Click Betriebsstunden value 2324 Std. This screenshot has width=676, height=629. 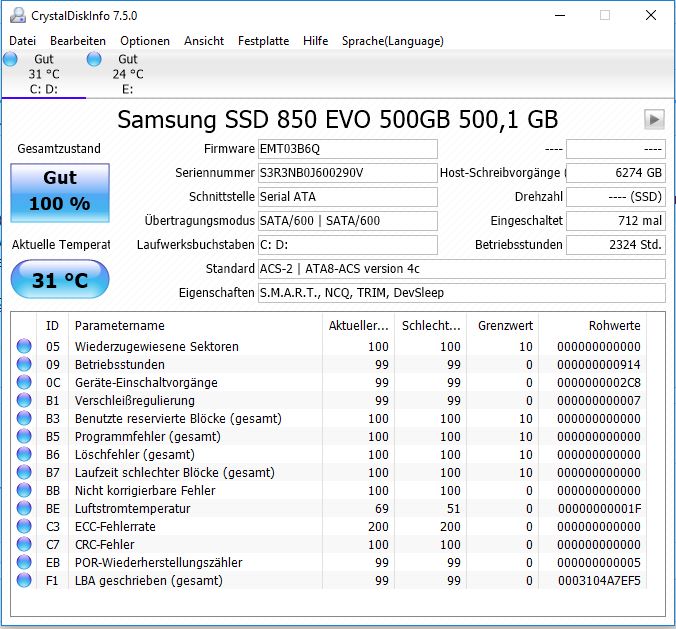[616, 245]
